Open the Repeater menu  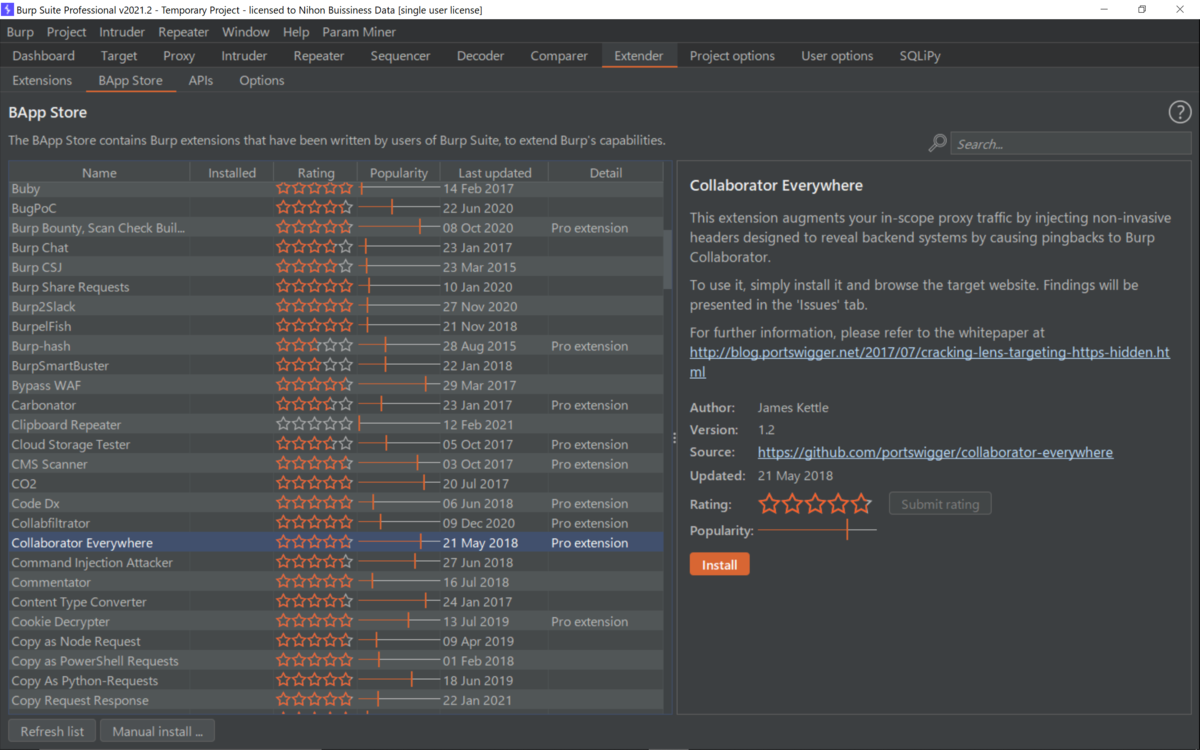pyautogui.click(x=183, y=32)
